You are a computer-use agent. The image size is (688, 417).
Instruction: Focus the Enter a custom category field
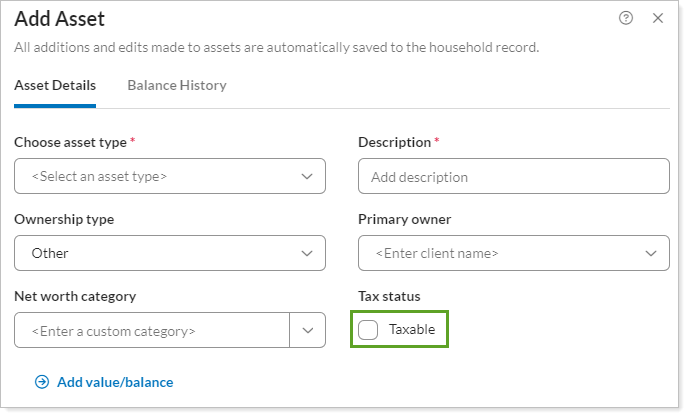pyautogui.click(x=150, y=330)
